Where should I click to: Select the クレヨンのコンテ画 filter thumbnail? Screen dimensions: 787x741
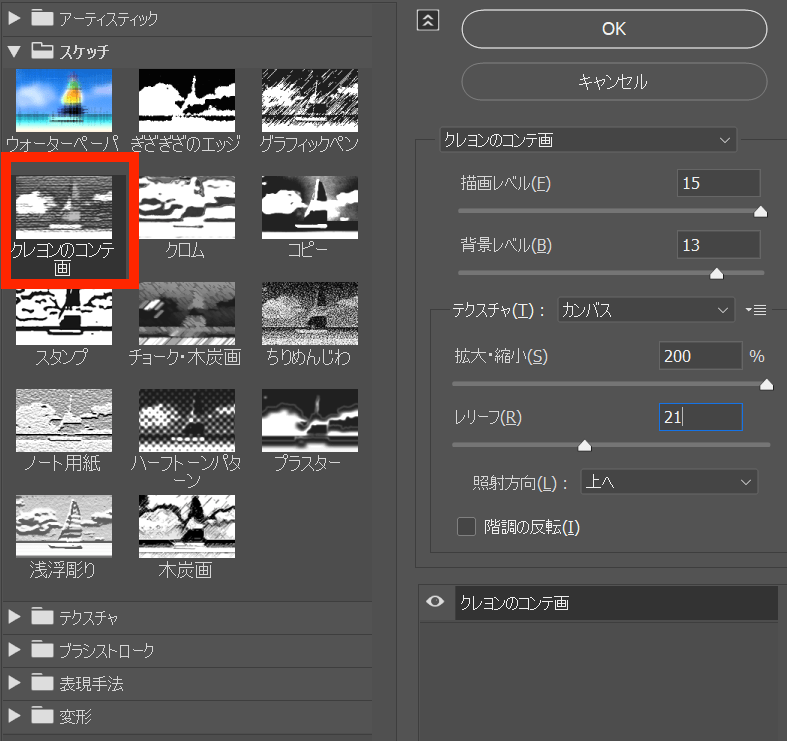[x=64, y=207]
